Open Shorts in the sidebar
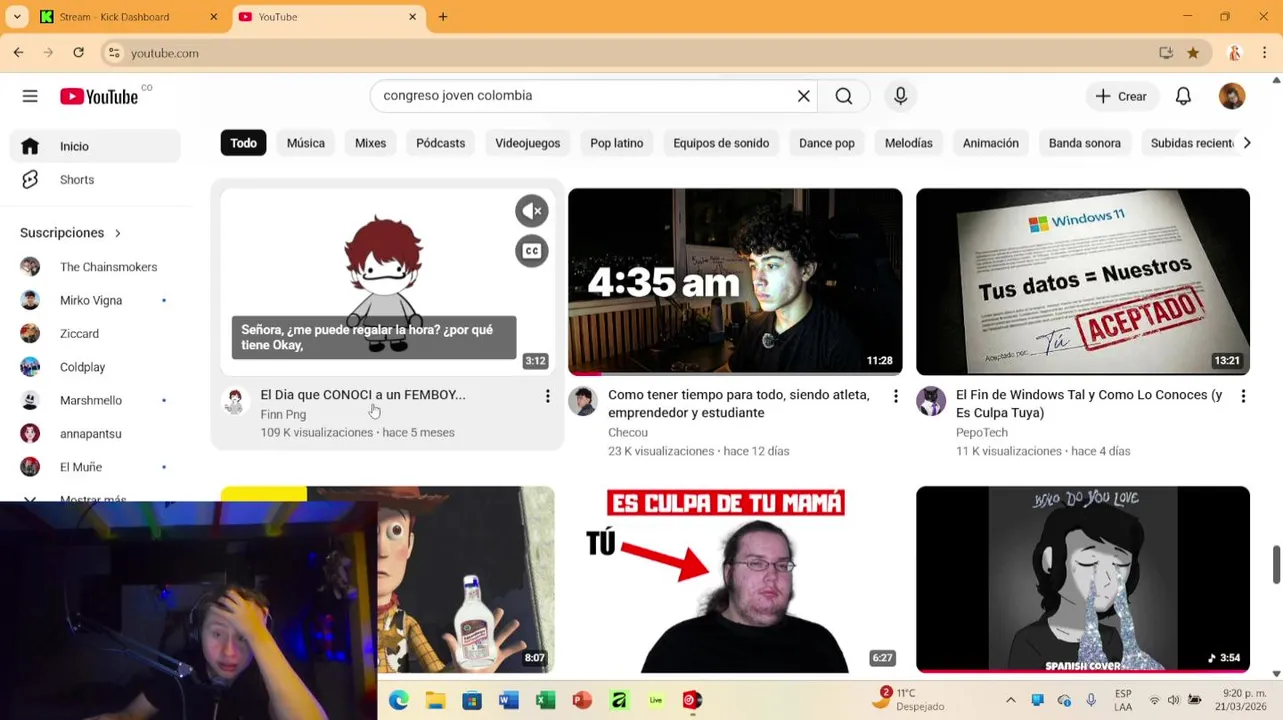Viewport: 1283px width, 720px height. pos(95,180)
